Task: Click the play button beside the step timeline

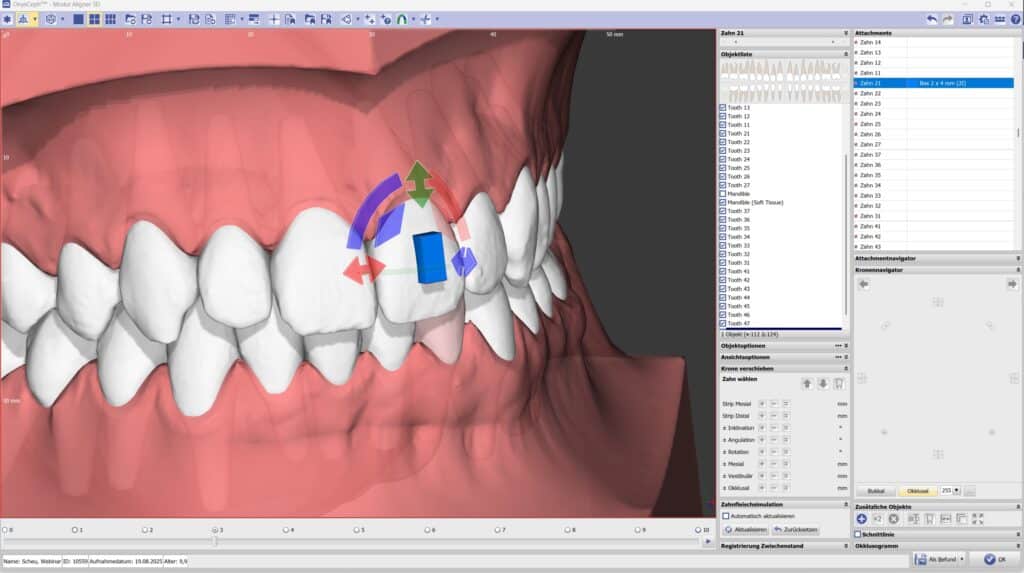Action: coord(708,541)
